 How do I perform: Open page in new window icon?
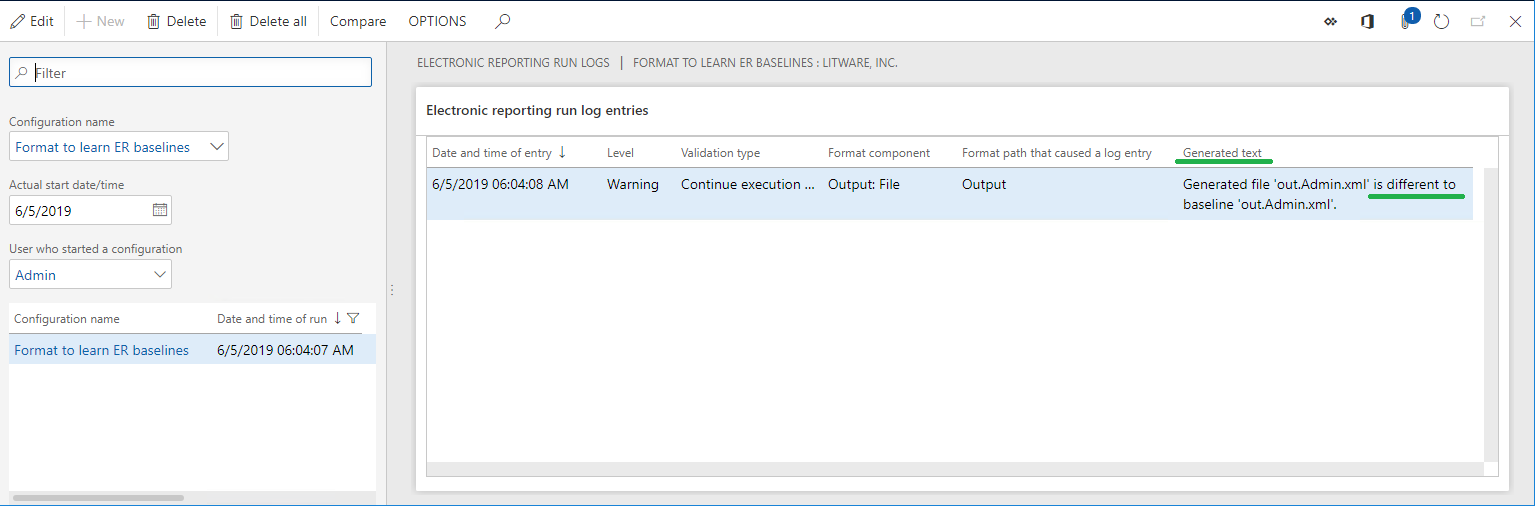point(1478,21)
